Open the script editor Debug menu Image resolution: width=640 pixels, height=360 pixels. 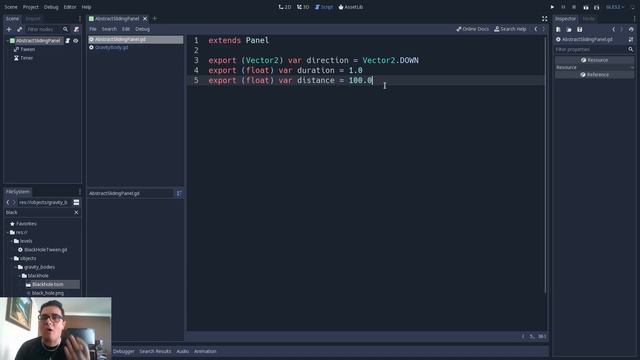click(142, 29)
